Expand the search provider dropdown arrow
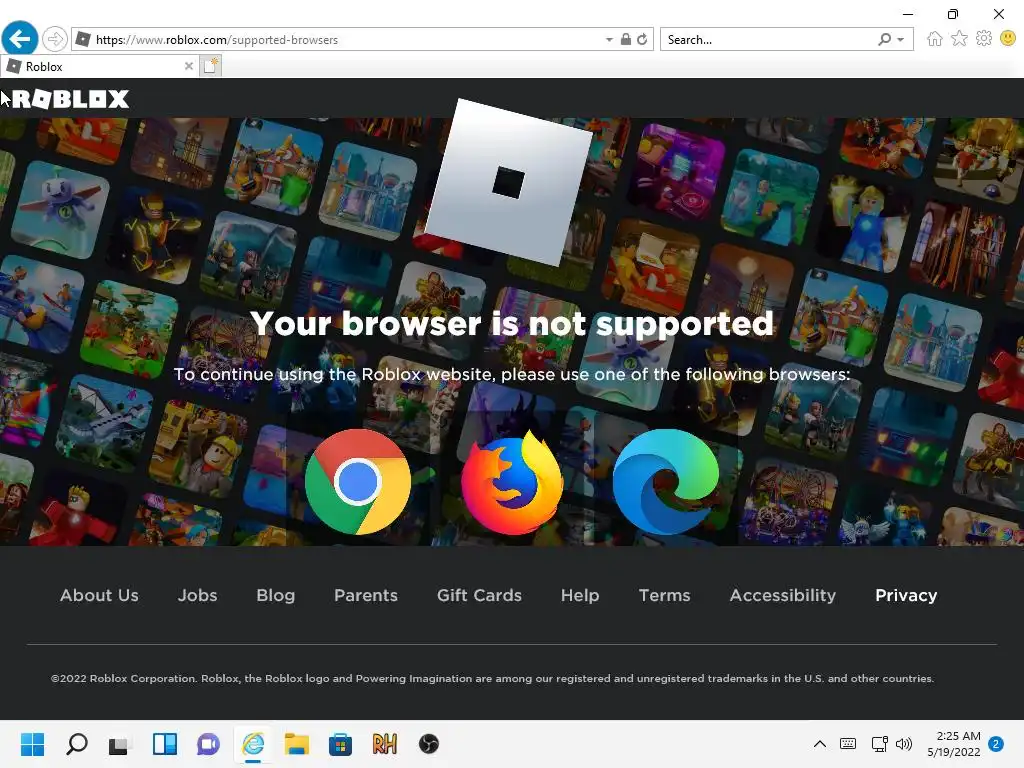The height and width of the screenshot is (768, 1024). click(x=901, y=40)
